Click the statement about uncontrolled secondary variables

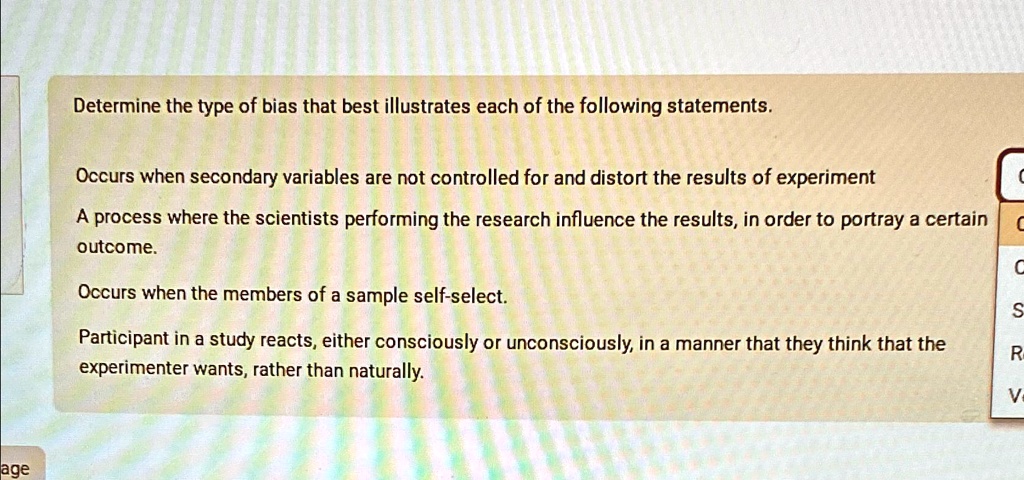click(475, 178)
